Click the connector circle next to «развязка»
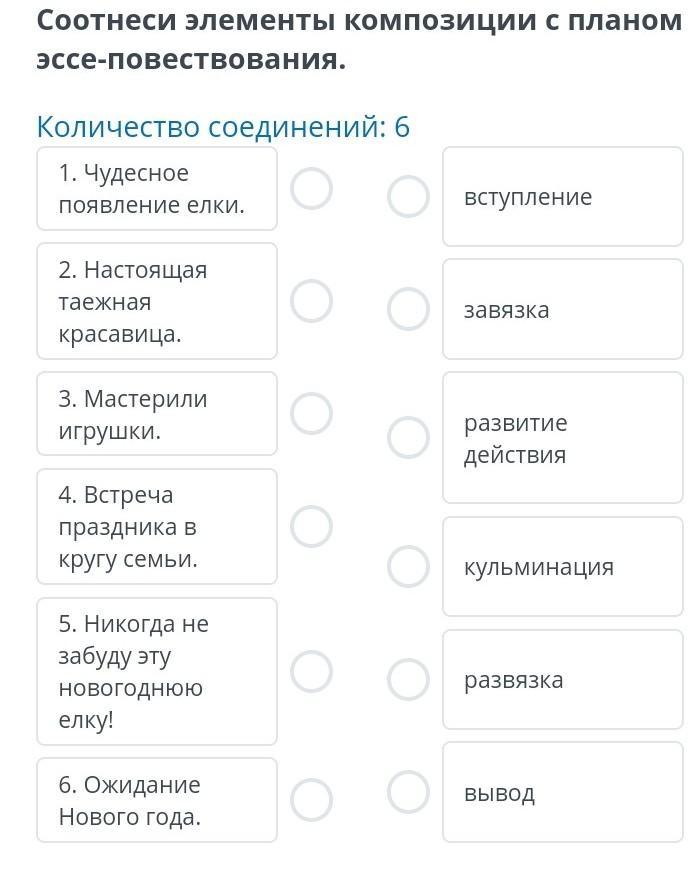 (x=408, y=679)
